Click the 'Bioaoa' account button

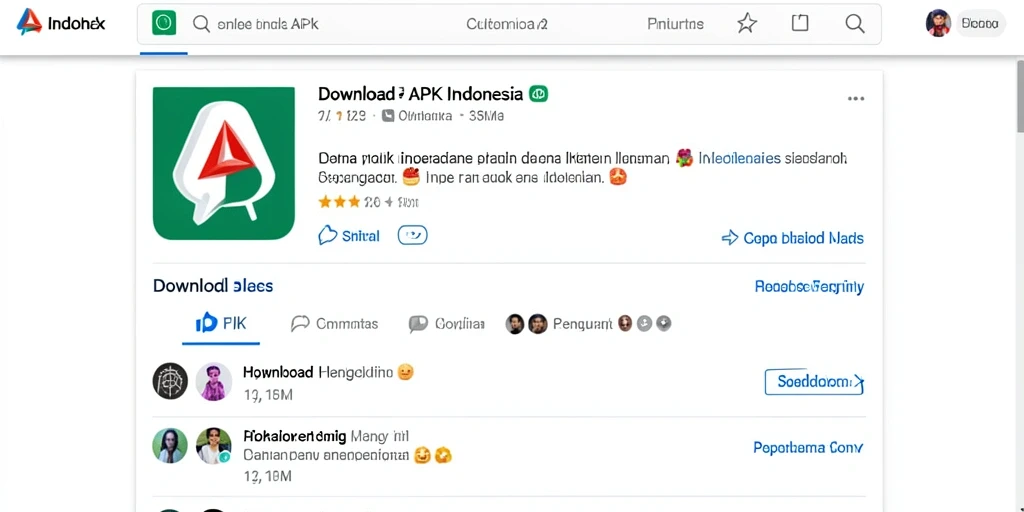pyautogui.click(x=980, y=24)
